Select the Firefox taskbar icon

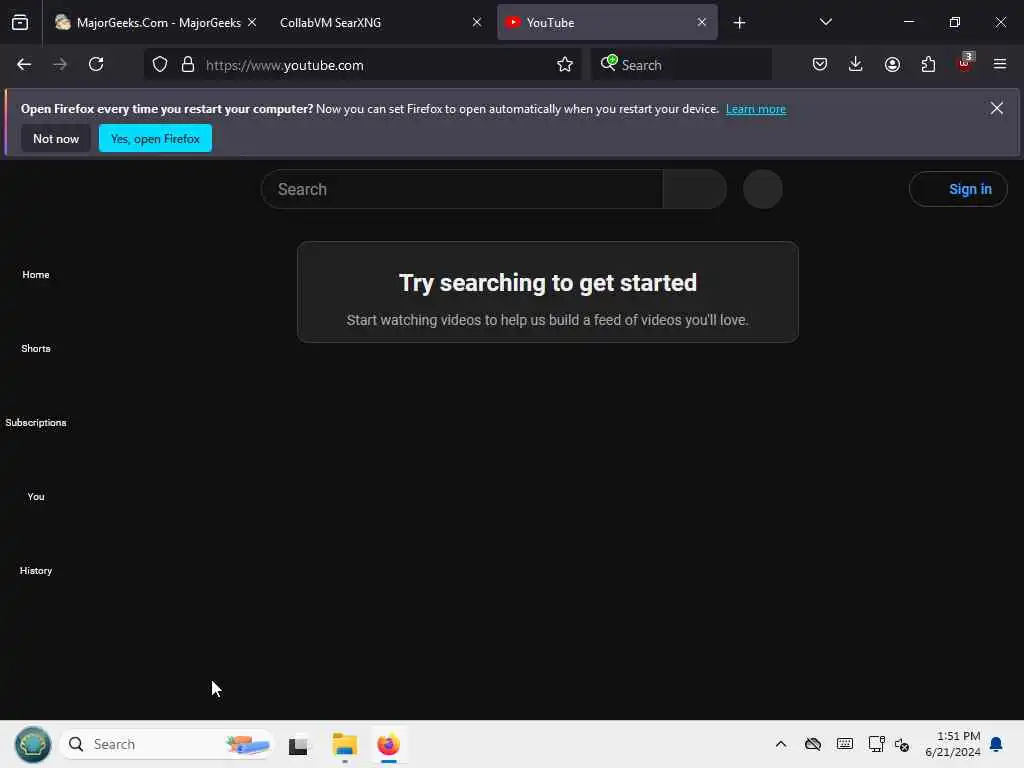point(389,744)
